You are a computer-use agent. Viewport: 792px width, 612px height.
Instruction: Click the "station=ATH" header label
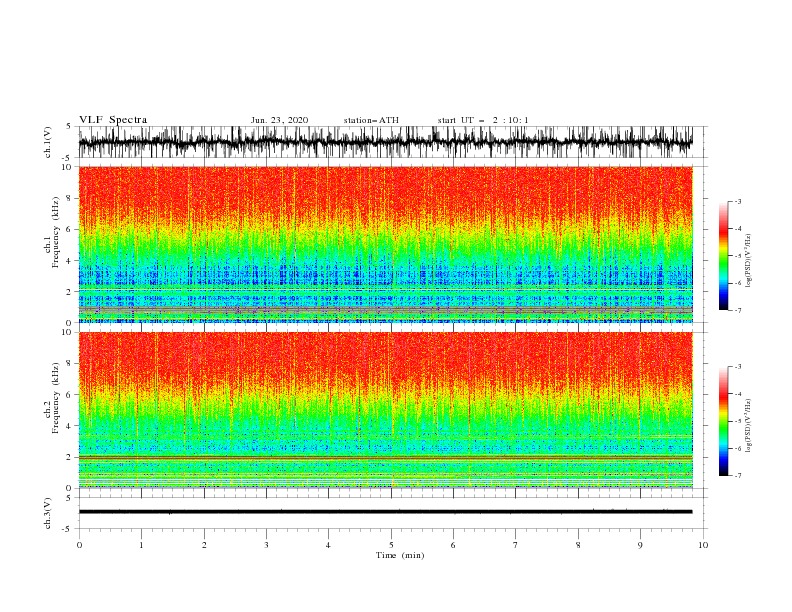tap(371, 120)
